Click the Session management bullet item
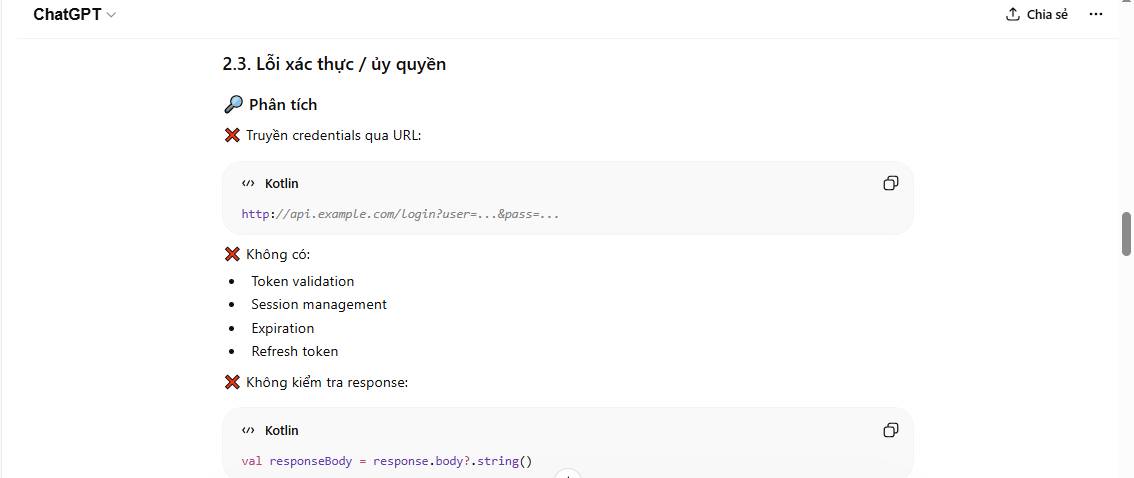Screen dimensions: 1134x478 (x=318, y=304)
